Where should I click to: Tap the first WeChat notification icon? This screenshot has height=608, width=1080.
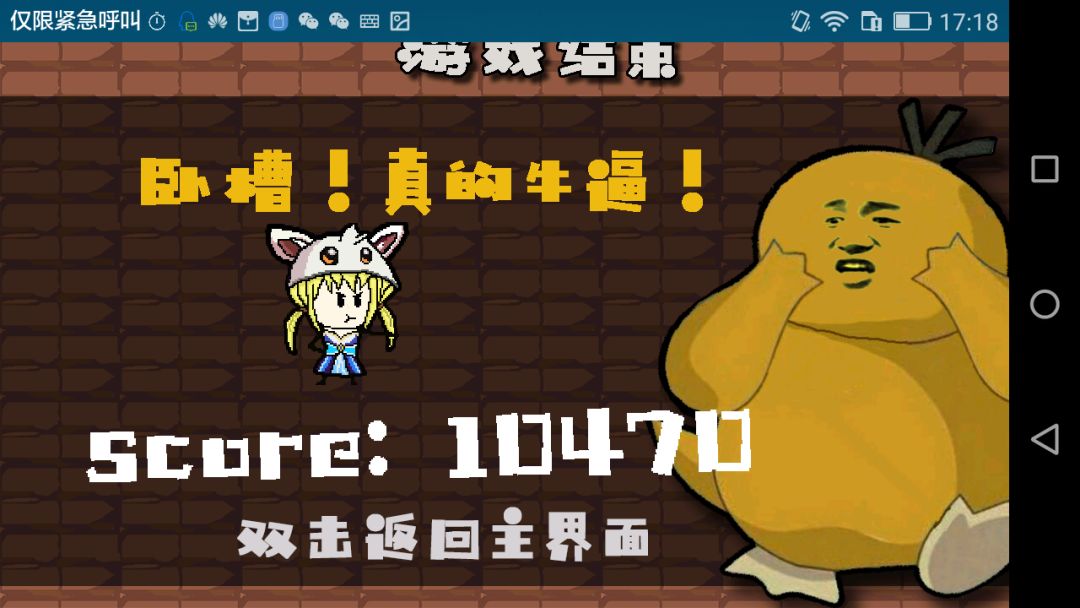click(308, 21)
